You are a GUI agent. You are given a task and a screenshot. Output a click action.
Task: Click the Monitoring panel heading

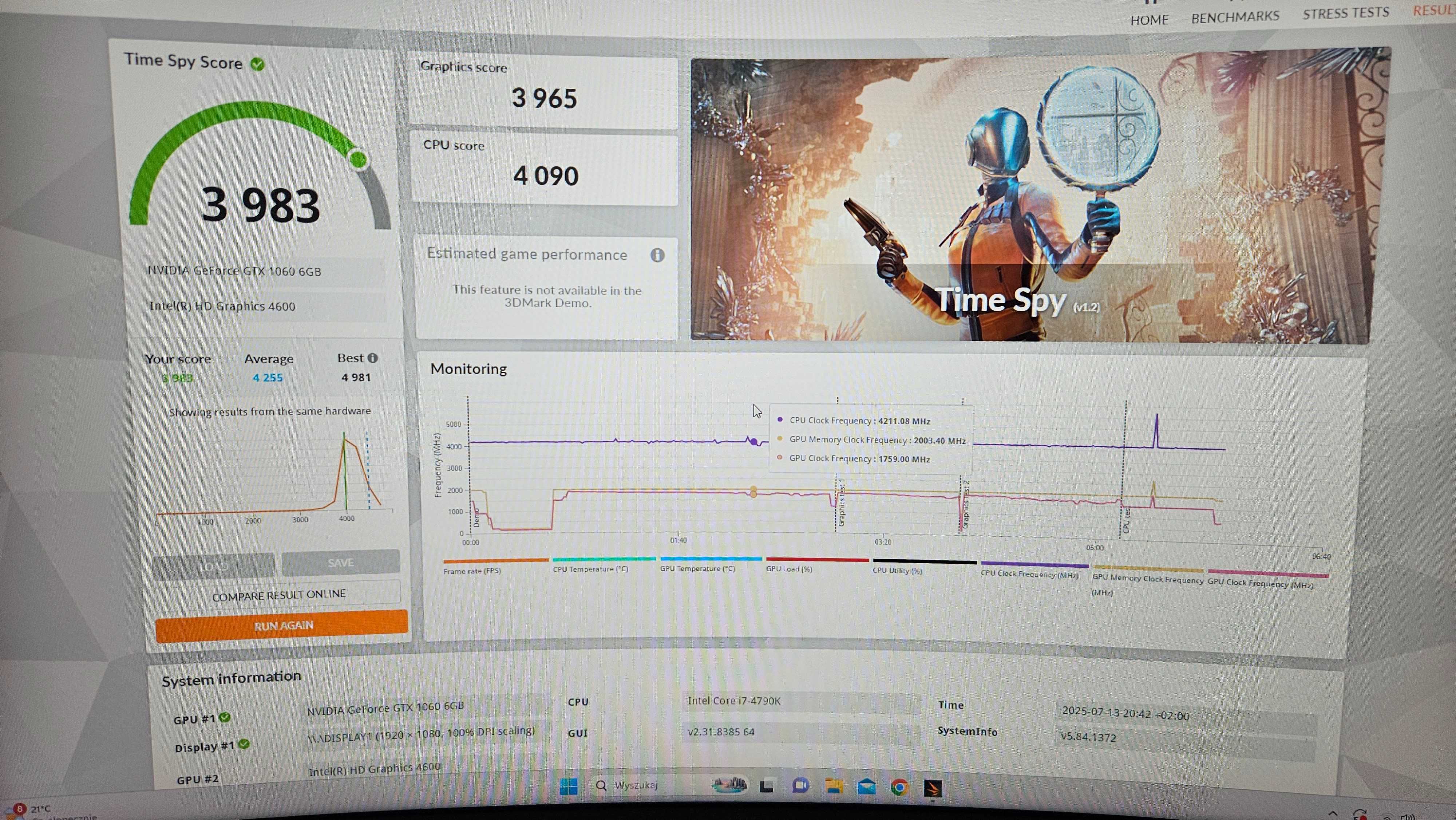click(x=468, y=369)
